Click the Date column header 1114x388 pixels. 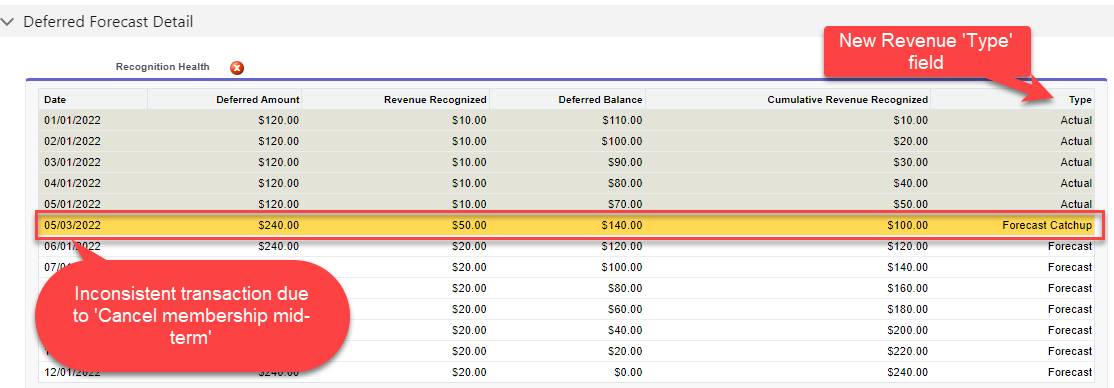pyautogui.click(x=55, y=100)
